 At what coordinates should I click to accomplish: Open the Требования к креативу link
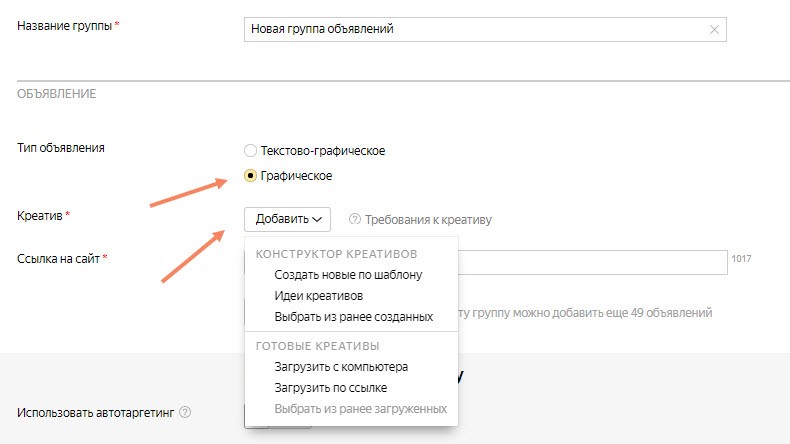[428, 219]
